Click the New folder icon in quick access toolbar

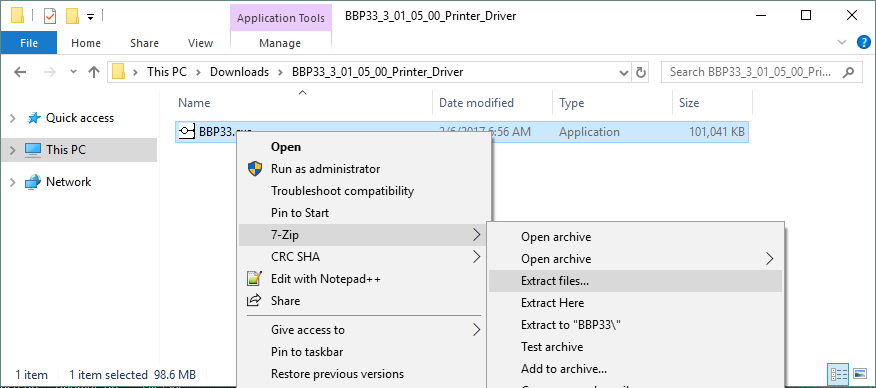pos(73,16)
